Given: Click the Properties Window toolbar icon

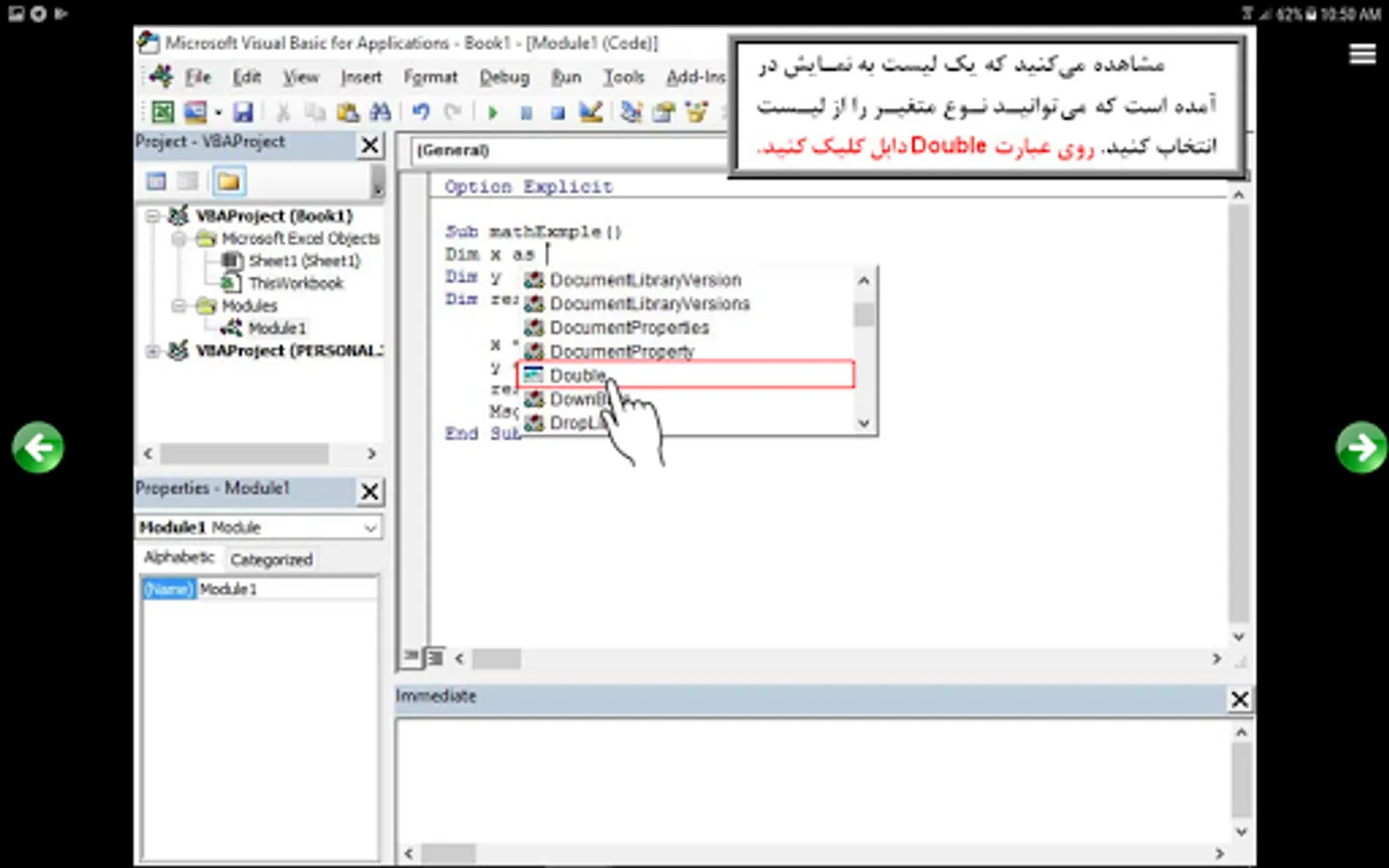Looking at the screenshot, I should pyautogui.click(x=664, y=112).
